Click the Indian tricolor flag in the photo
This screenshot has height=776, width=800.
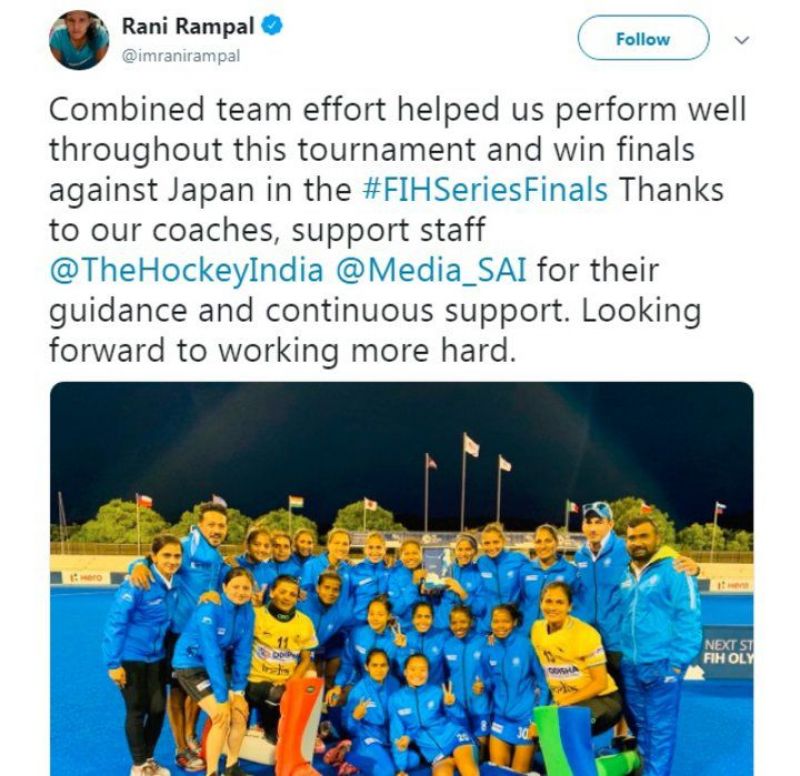[295, 502]
